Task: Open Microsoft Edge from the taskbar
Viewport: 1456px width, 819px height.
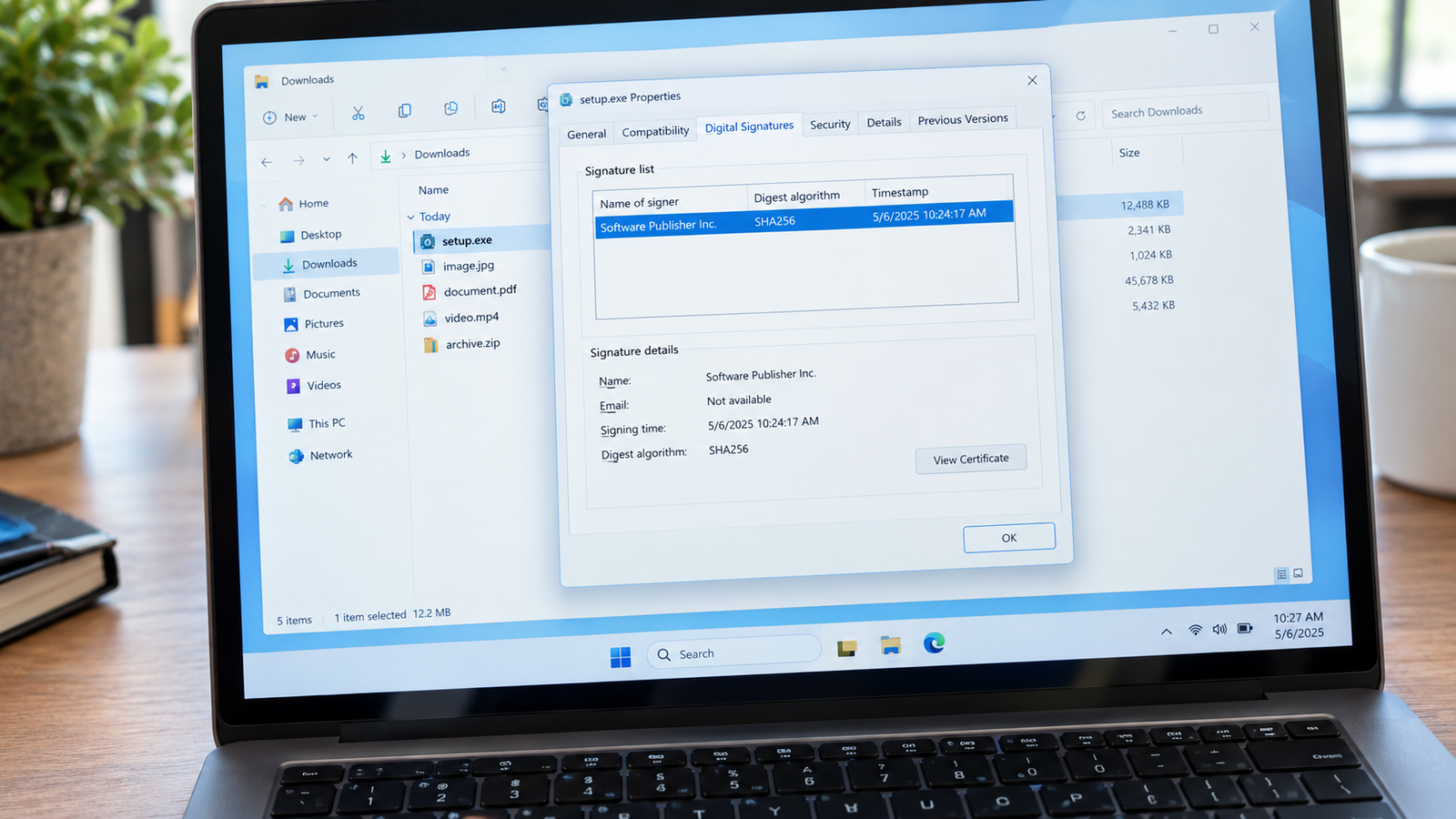Action: coord(934,643)
